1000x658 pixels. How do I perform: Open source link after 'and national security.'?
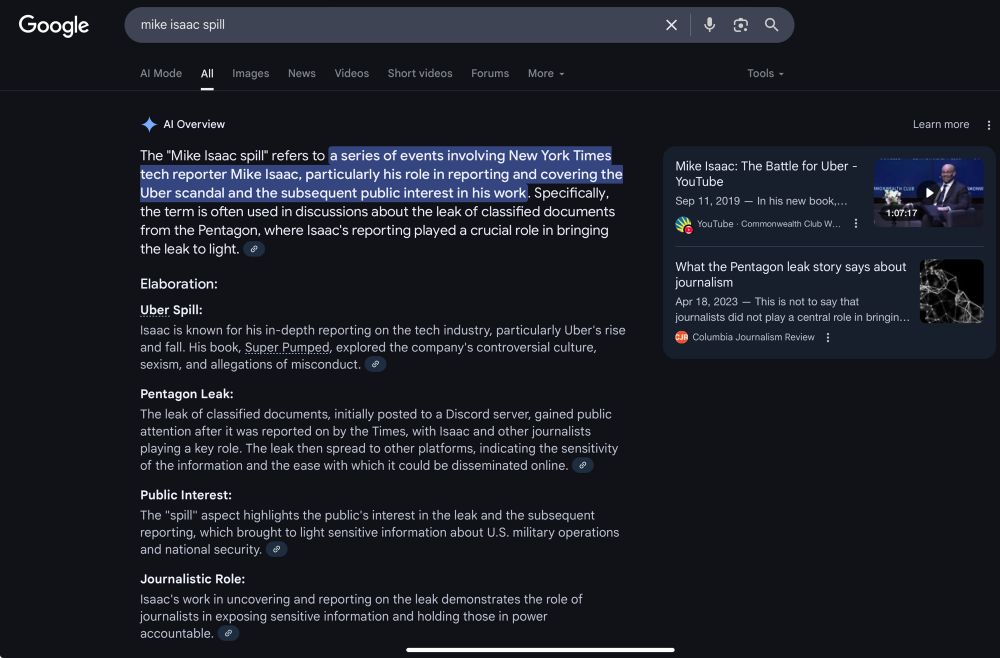click(x=276, y=550)
